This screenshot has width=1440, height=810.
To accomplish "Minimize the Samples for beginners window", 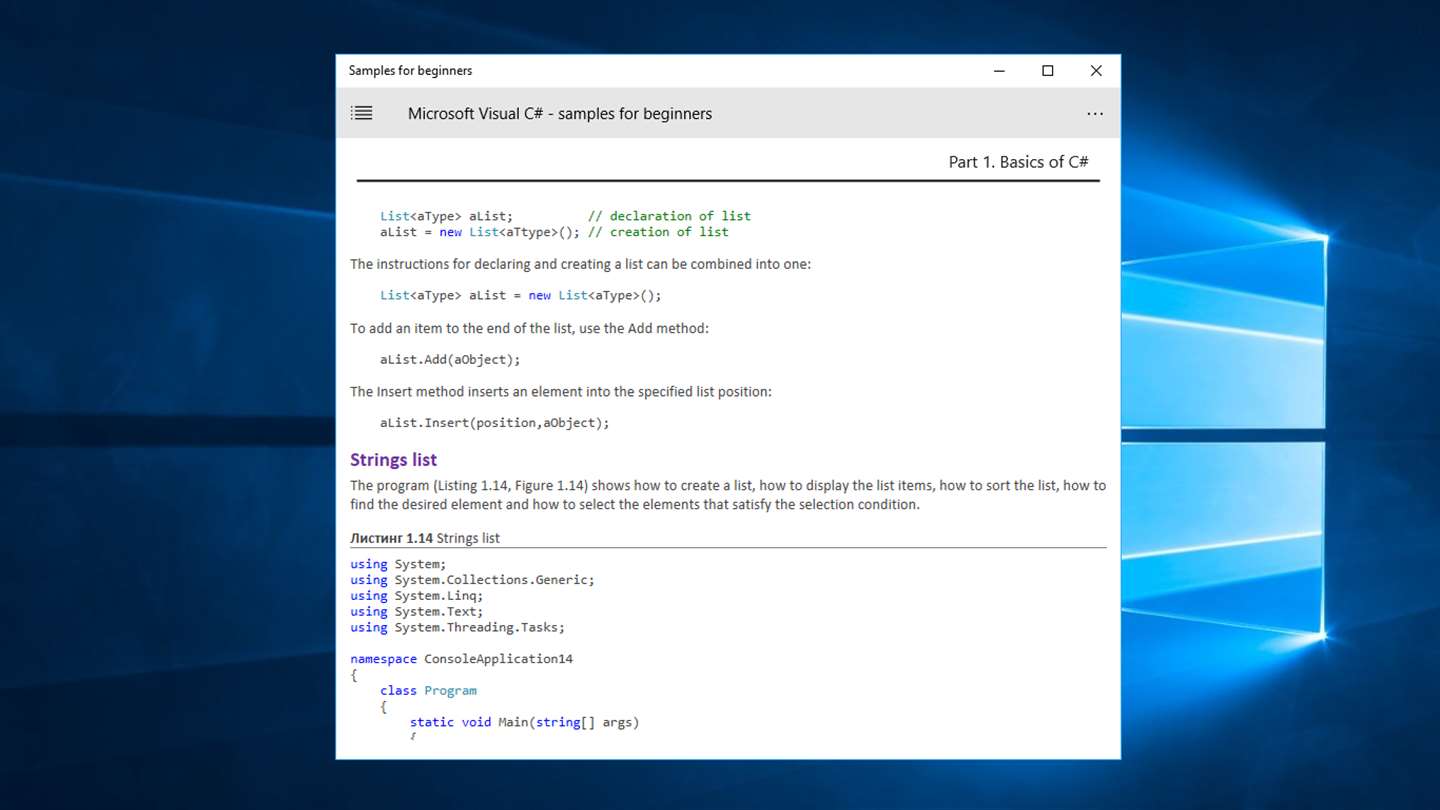I will [x=999, y=71].
